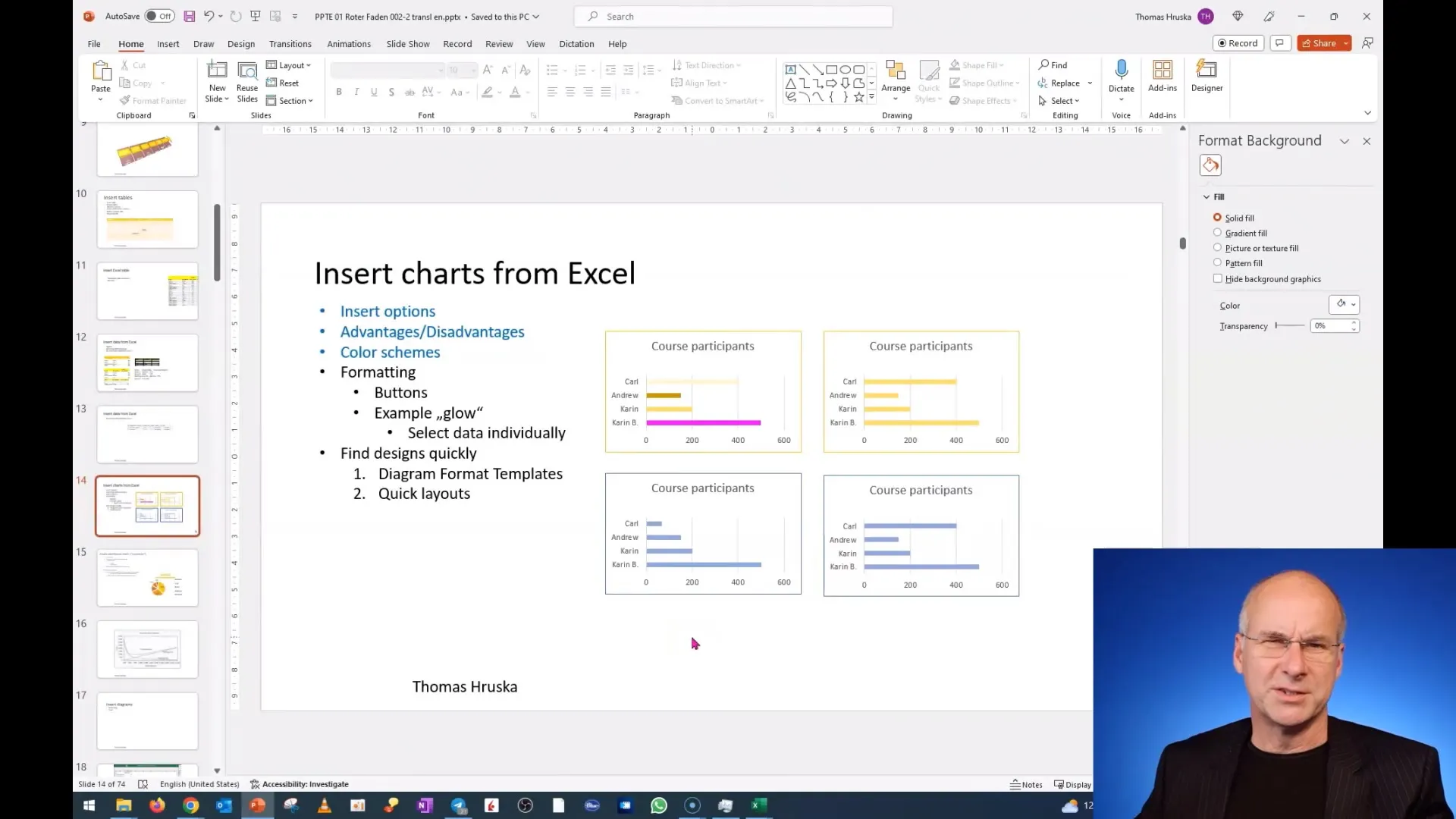Select the Animations ribbon tab
The image size is (1456, 819).
(348, 43)
